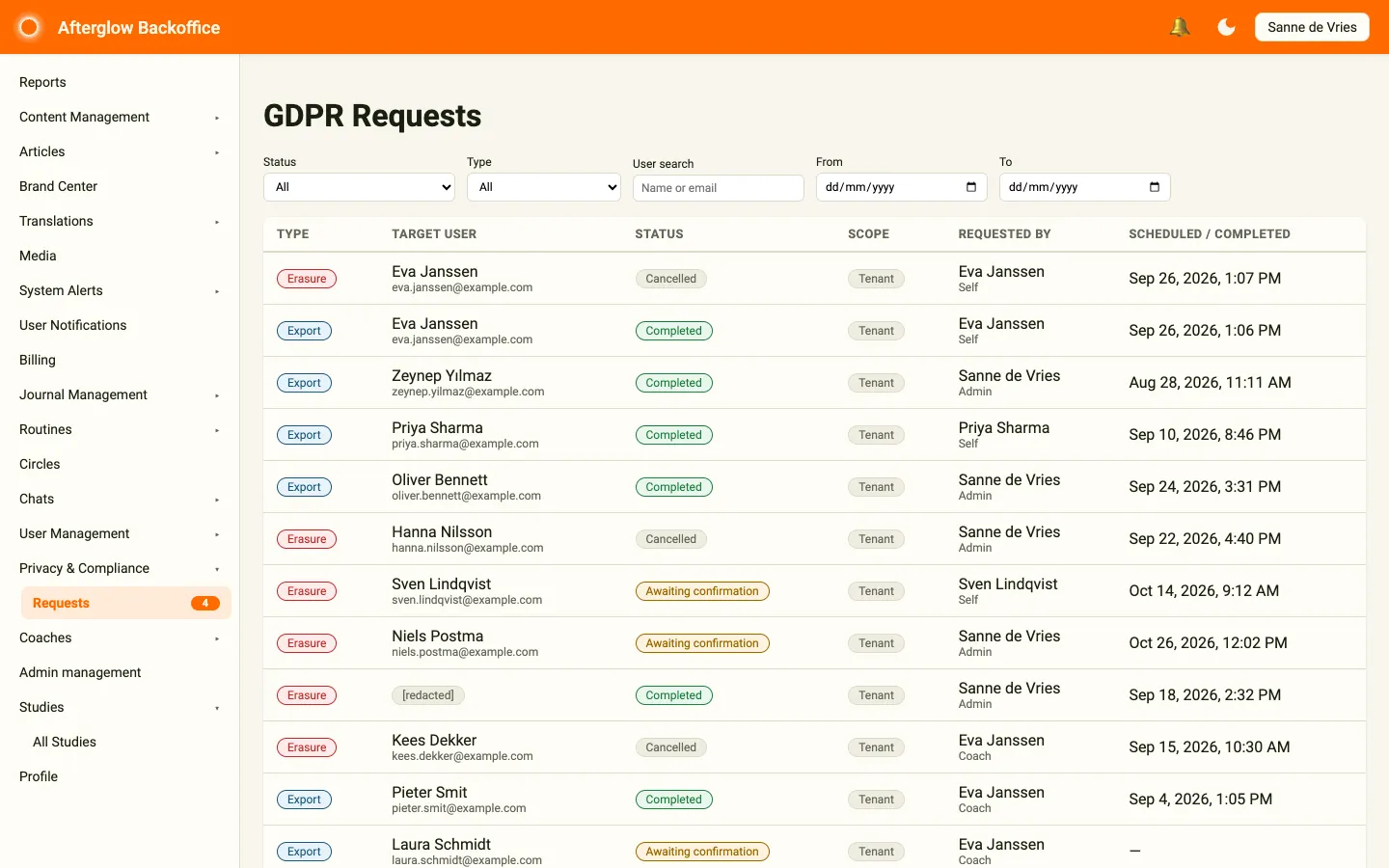The image size is (1389, 868).
Task: Open the To date calendar picker
Action: (1154, 187)
